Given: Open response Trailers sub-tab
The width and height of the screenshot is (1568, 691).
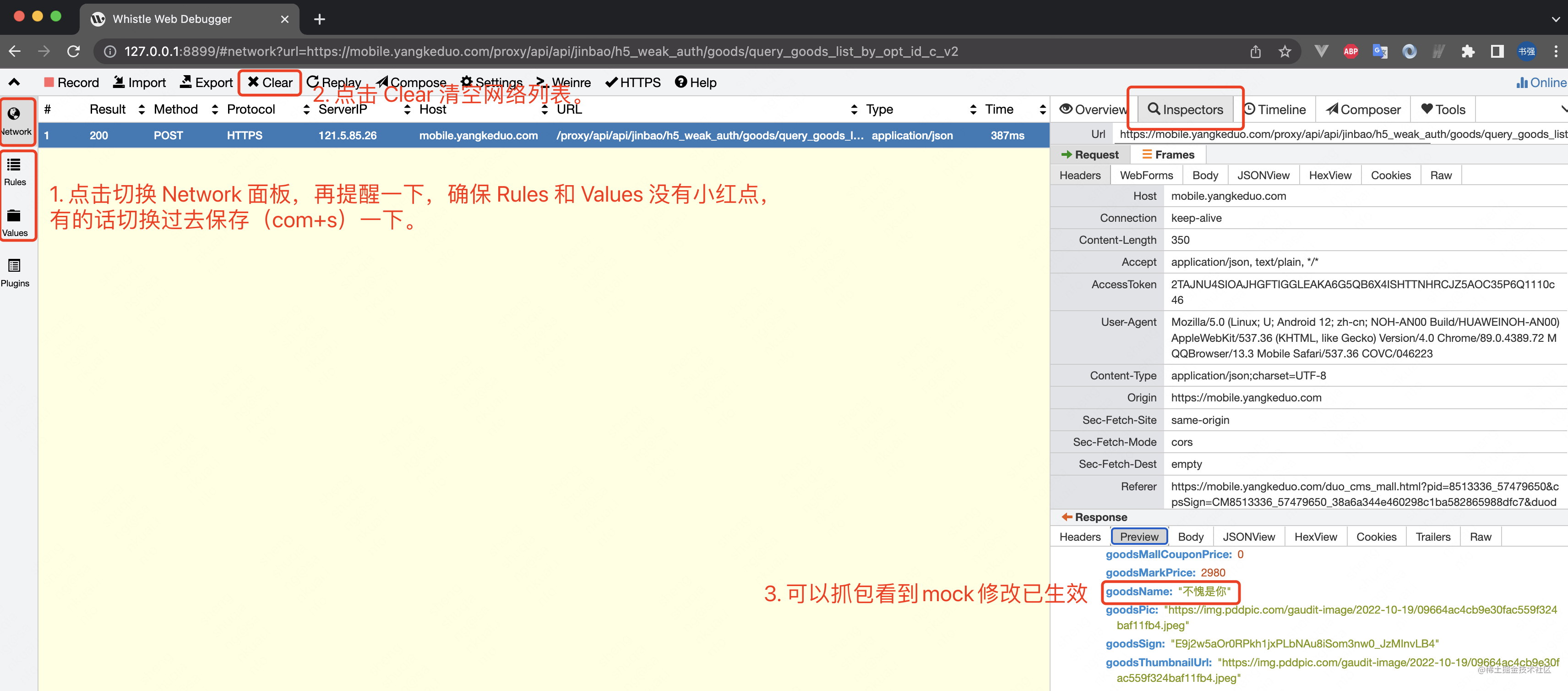Looking at the screenshot, I should (x=1433, y=537).
